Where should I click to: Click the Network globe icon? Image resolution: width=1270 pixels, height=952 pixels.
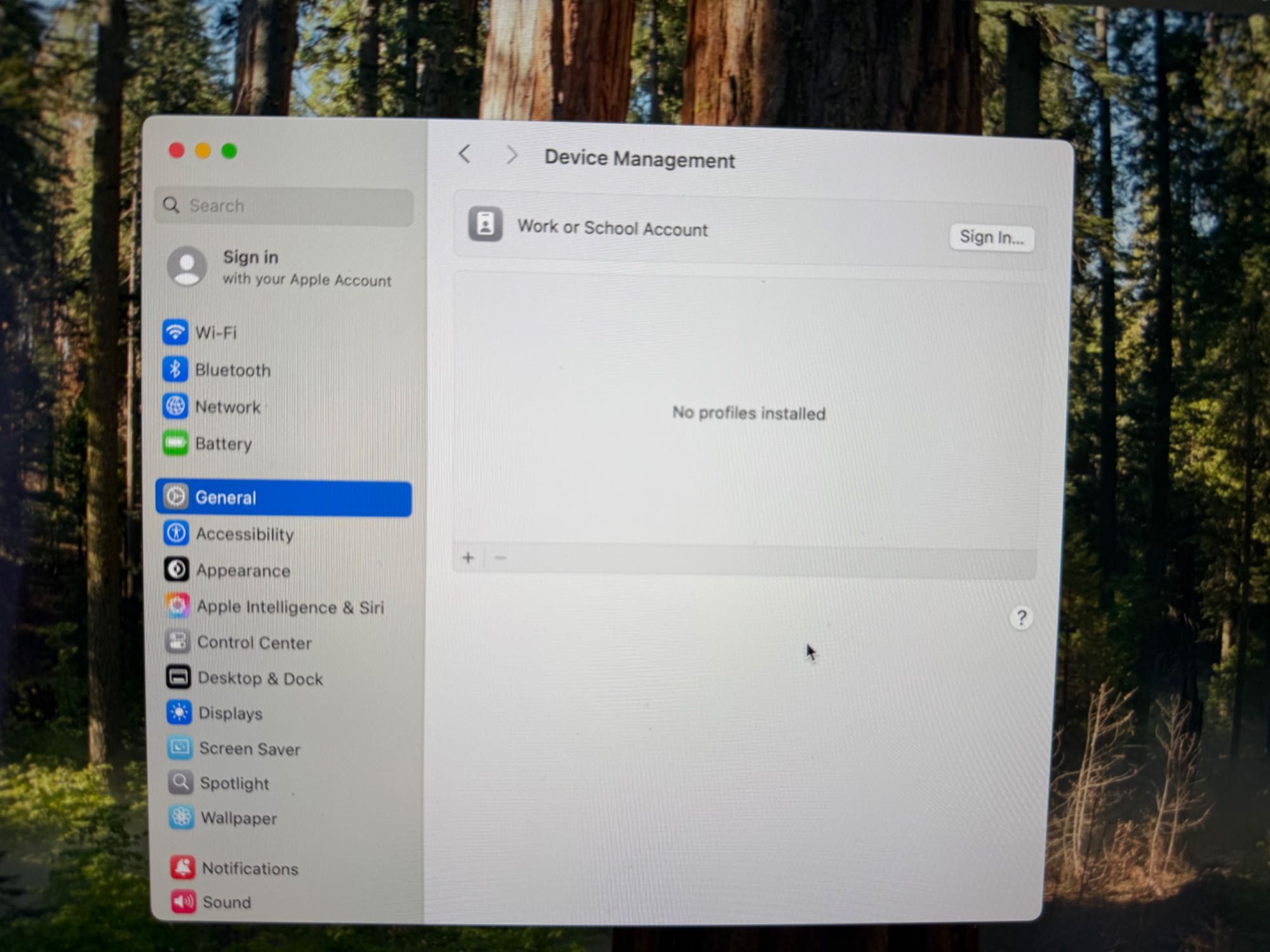[175, 406]
